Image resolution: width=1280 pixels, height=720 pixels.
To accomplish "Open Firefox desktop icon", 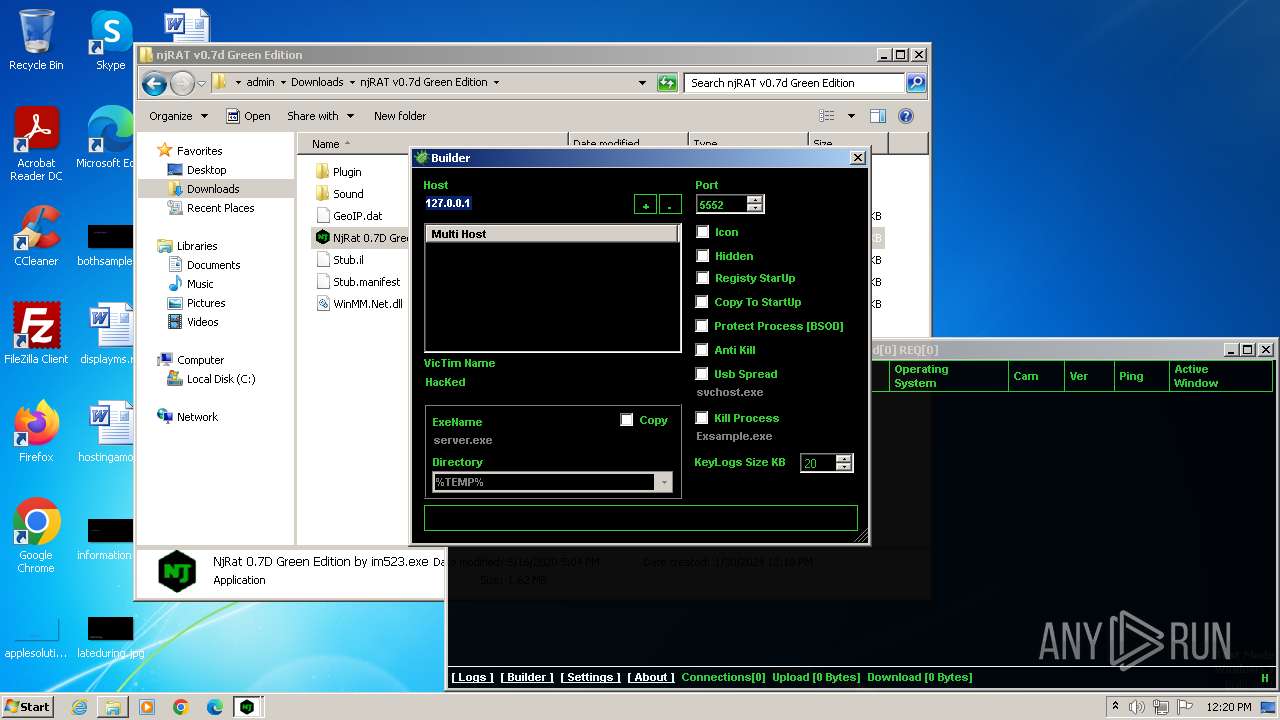I will [36, 432].
